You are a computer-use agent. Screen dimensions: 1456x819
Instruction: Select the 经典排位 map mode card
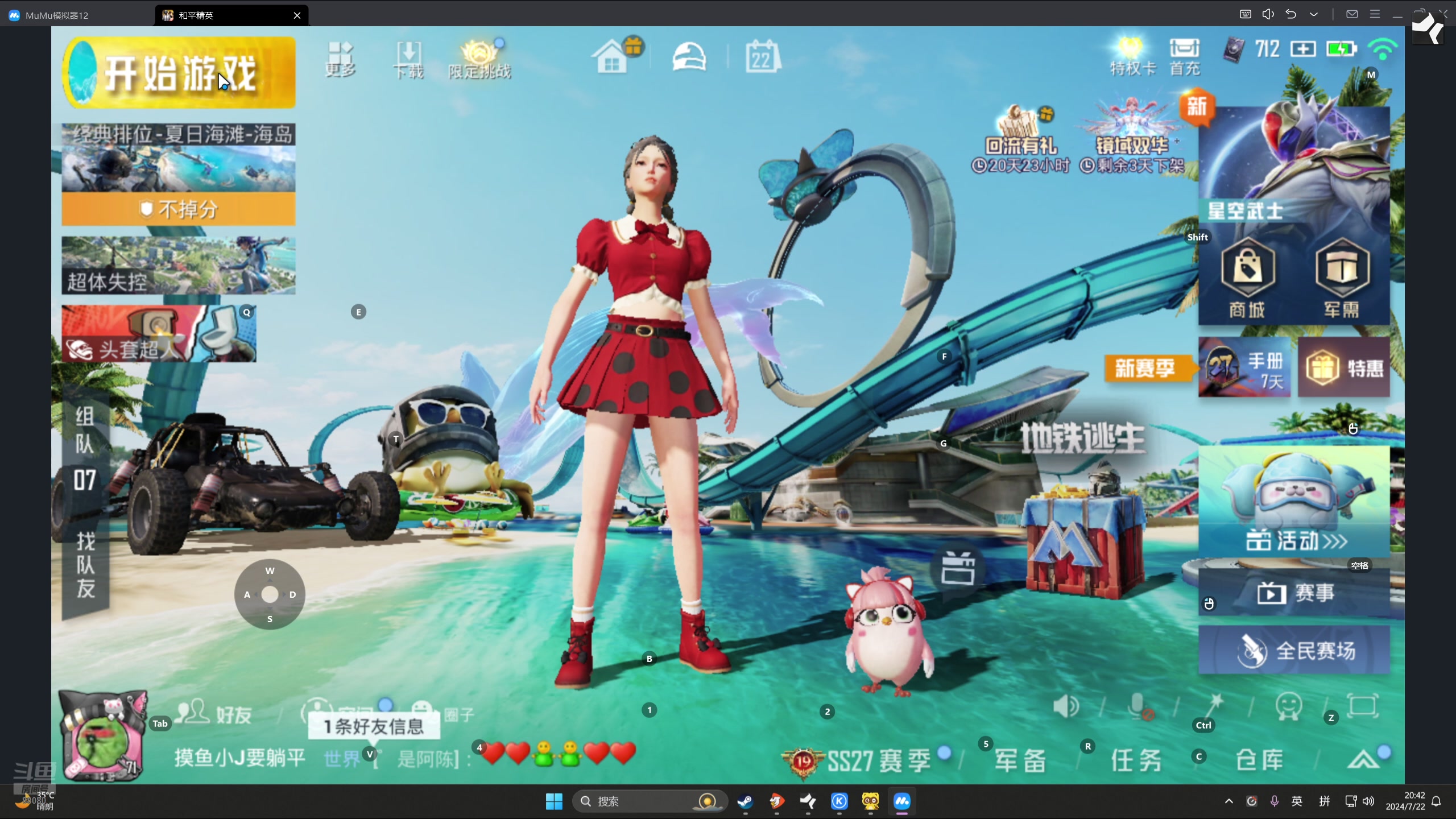[x=179, y=158]
